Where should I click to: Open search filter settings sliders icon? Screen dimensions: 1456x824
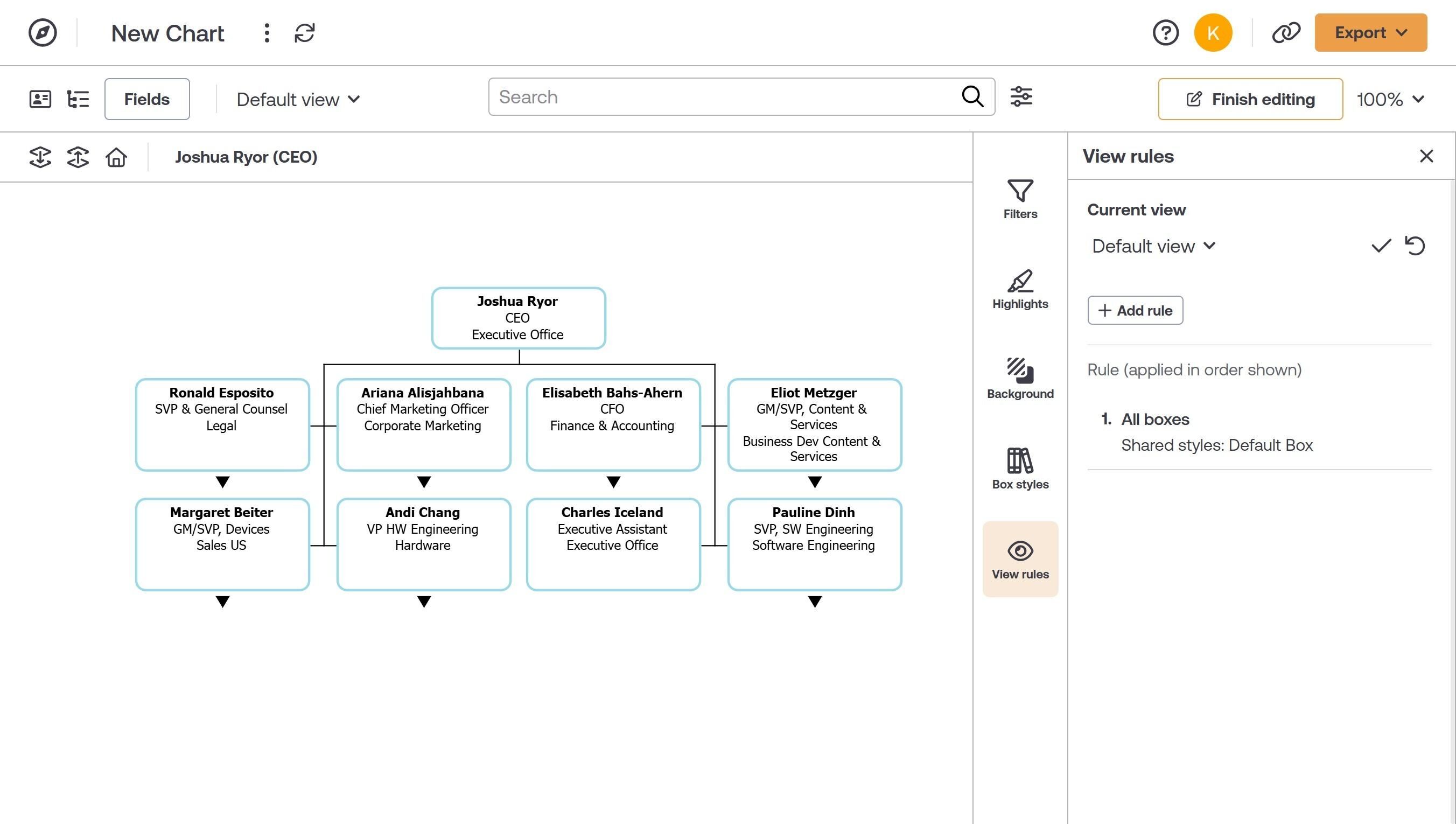[1021, 97]
